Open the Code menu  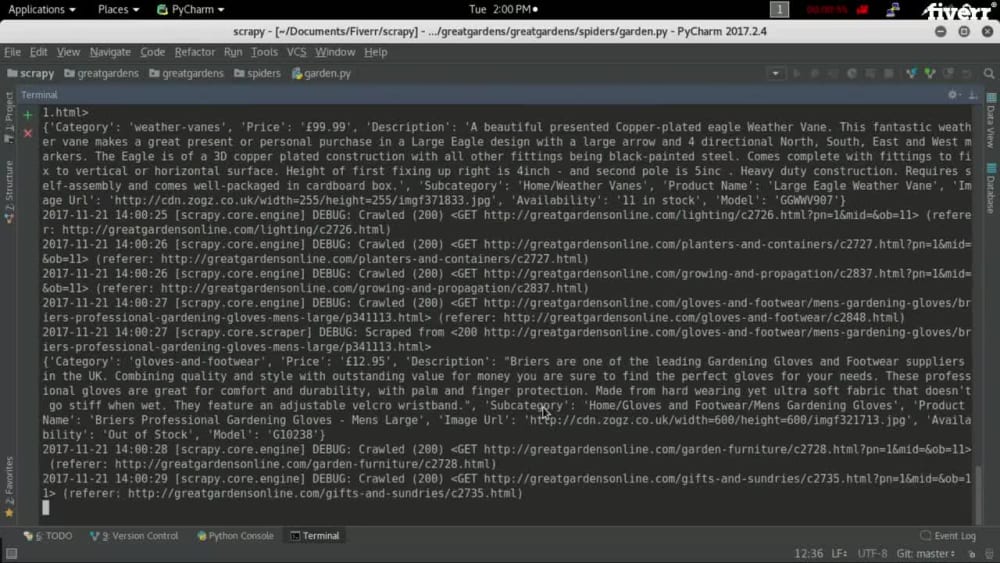pos(152,52)
